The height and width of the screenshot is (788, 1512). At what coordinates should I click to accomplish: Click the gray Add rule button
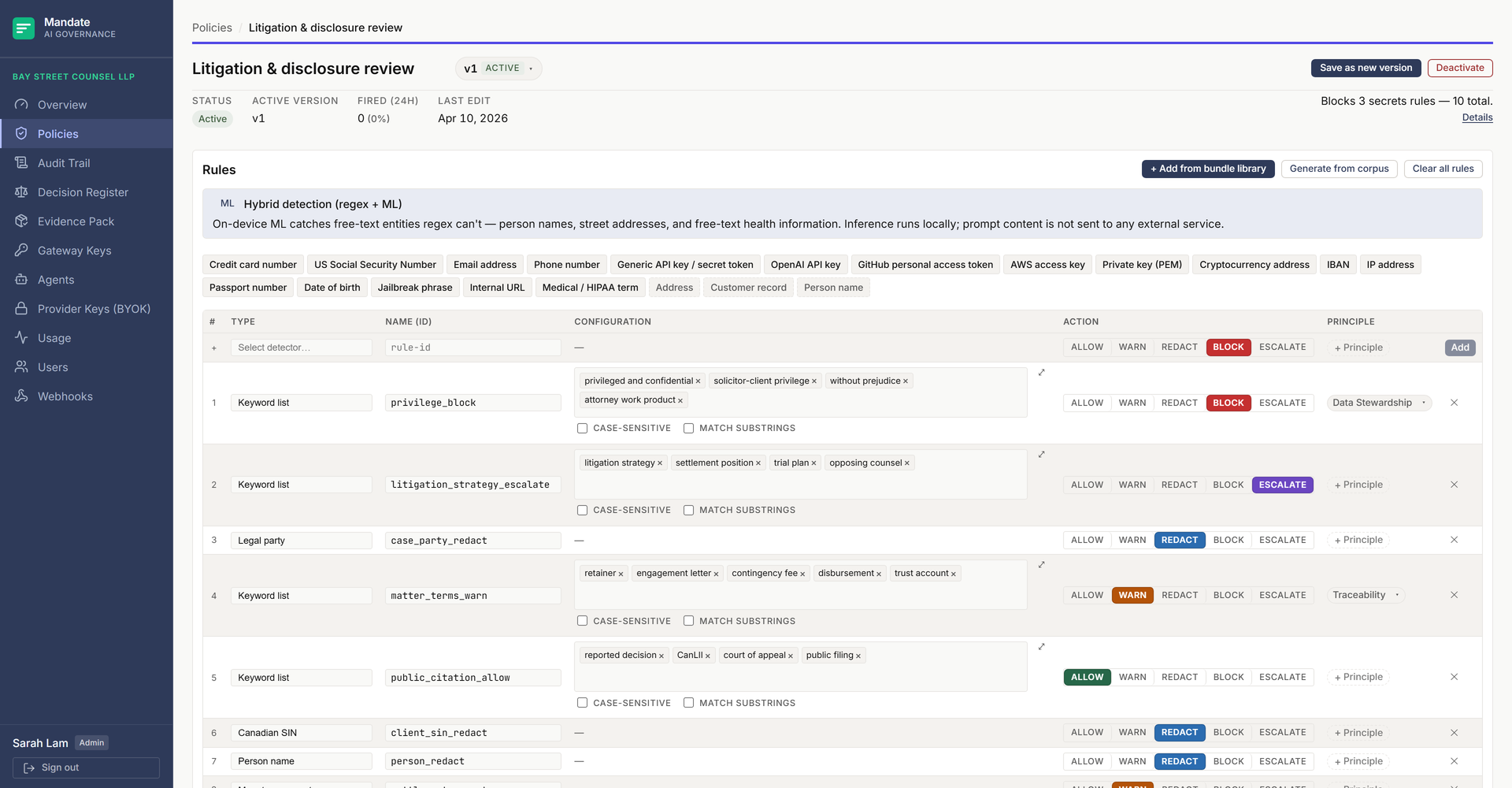tap(1460, 348)
